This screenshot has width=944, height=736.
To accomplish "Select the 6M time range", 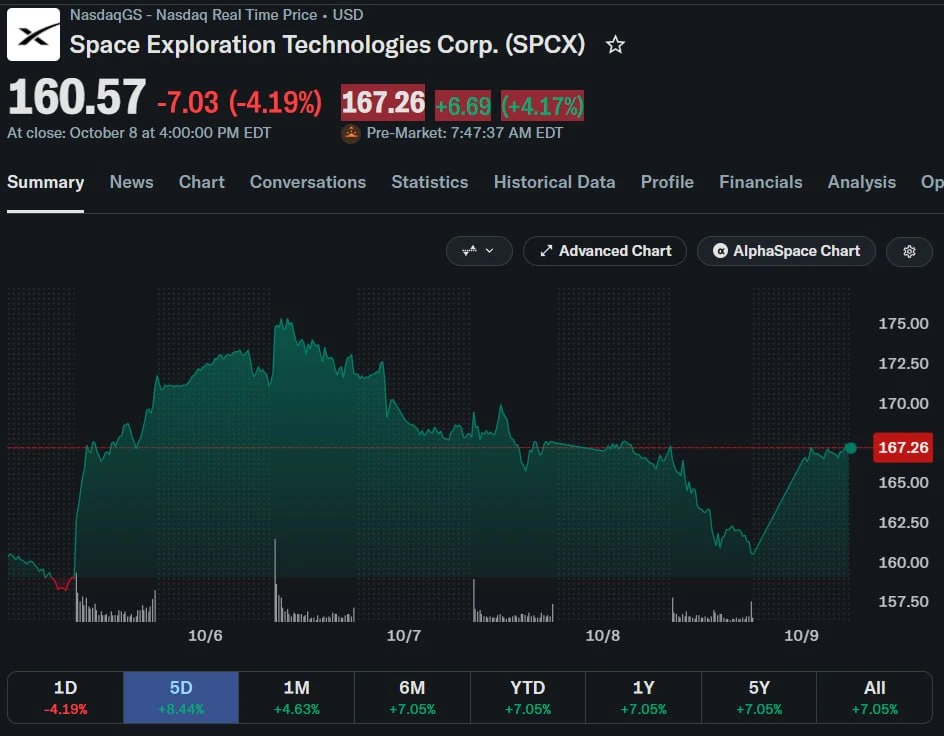I will [x=412, y=697].
